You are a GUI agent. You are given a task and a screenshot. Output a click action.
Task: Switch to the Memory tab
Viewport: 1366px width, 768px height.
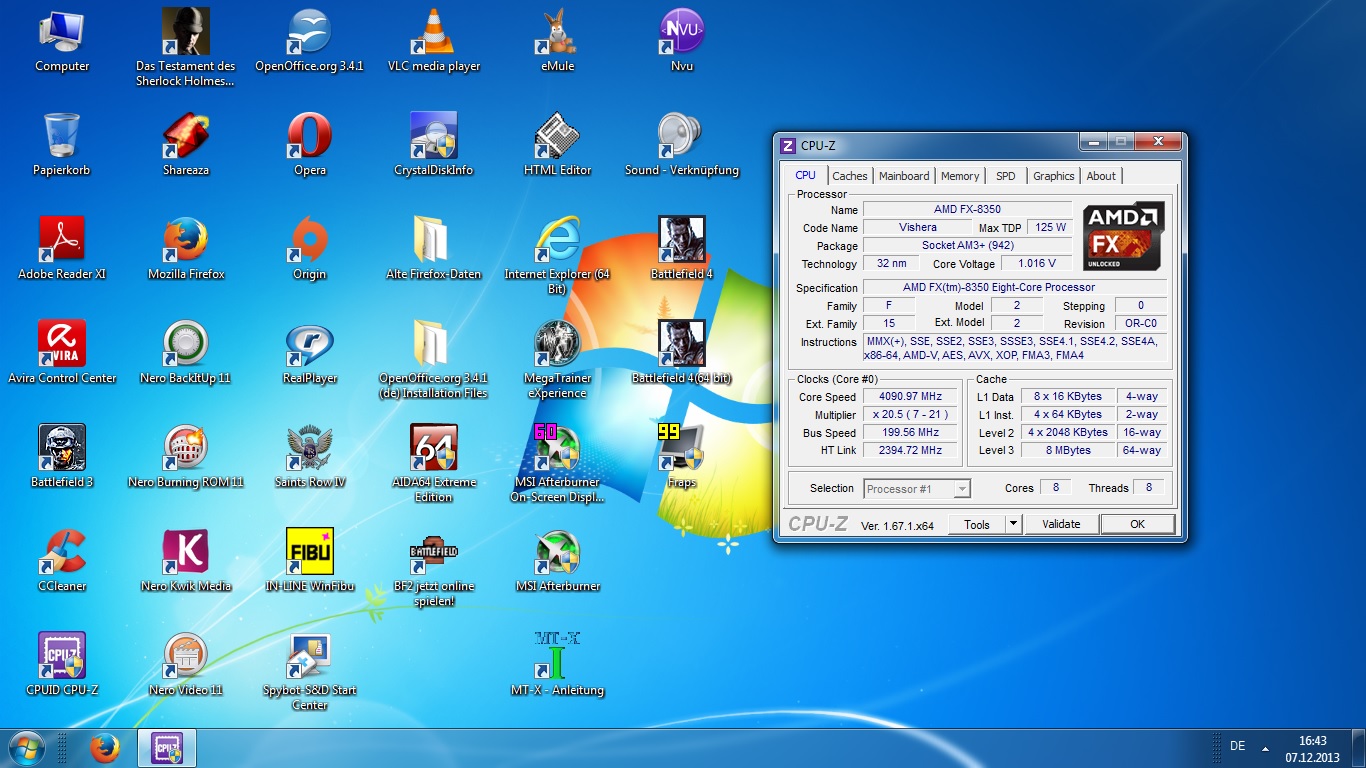coord(960,176)
